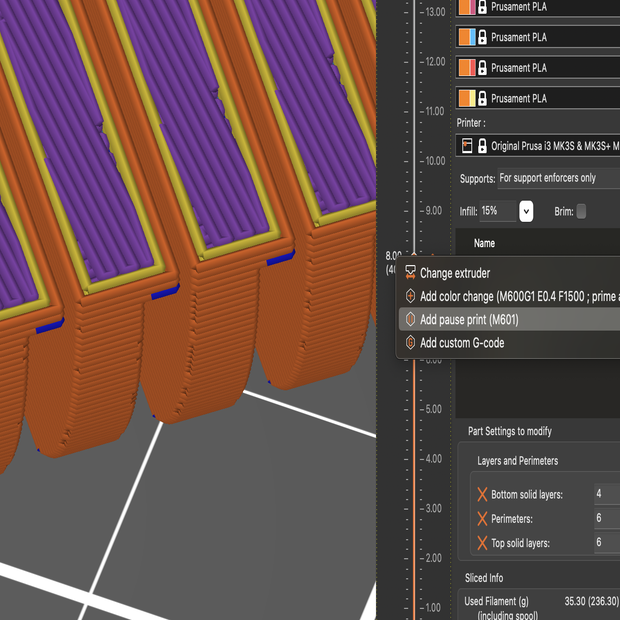Click the printer icon in printer preset
The height and width of the screenshot is (620, 620).
[x=466, y=146]
